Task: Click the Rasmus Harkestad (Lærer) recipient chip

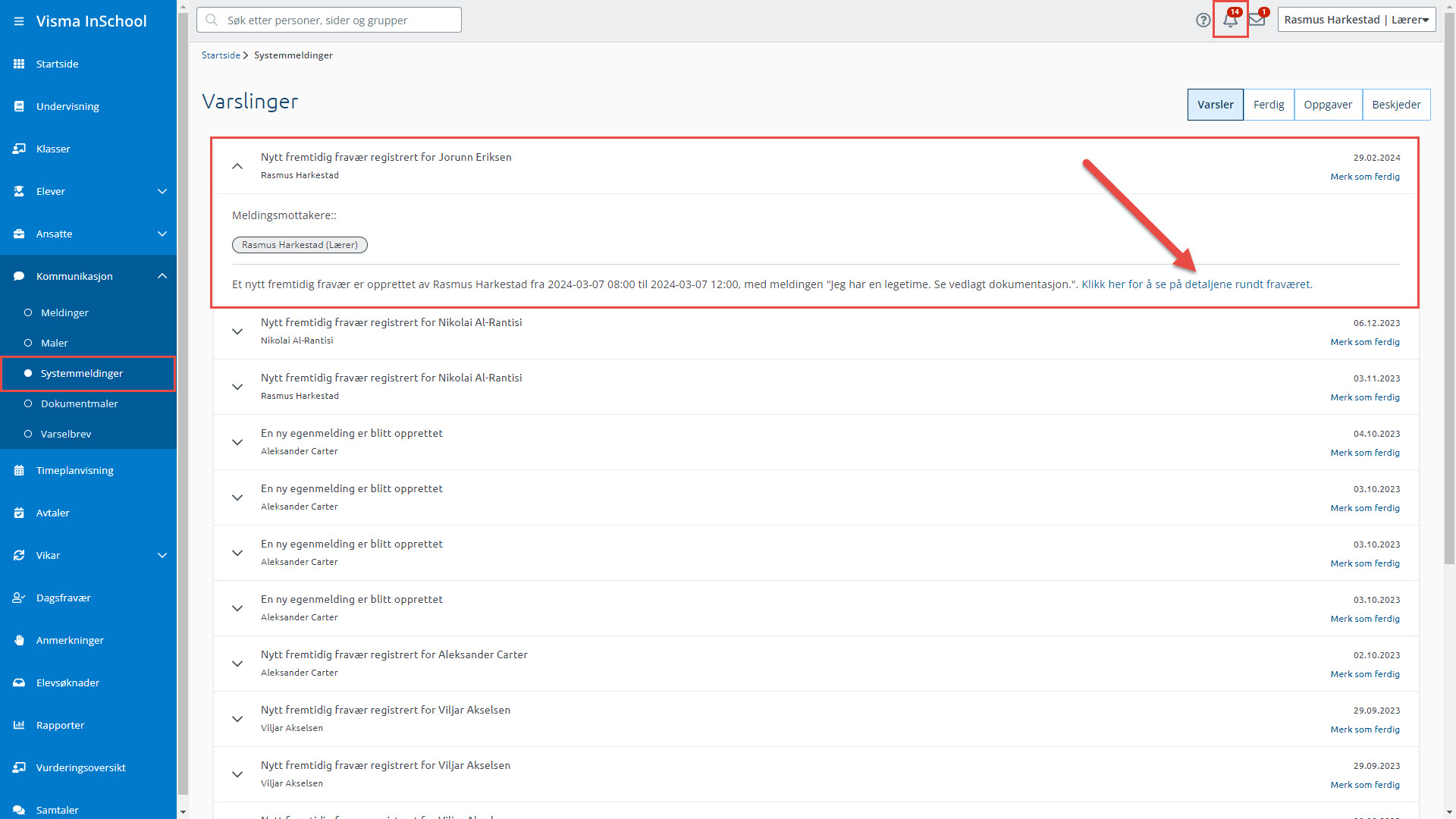Action: [300, 245]
